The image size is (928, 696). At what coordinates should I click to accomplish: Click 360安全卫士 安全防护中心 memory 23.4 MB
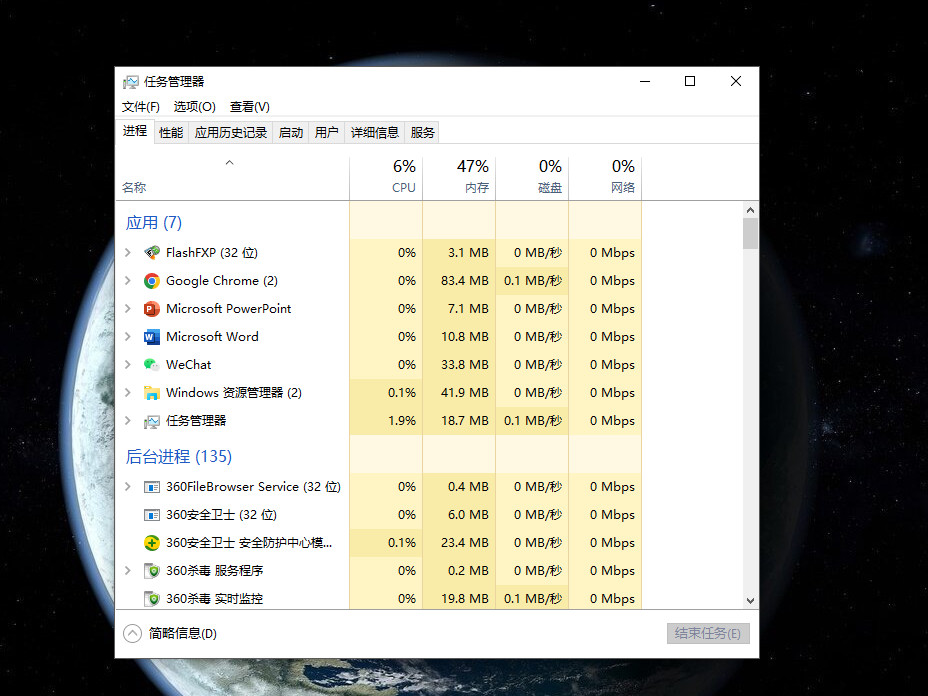465,543
